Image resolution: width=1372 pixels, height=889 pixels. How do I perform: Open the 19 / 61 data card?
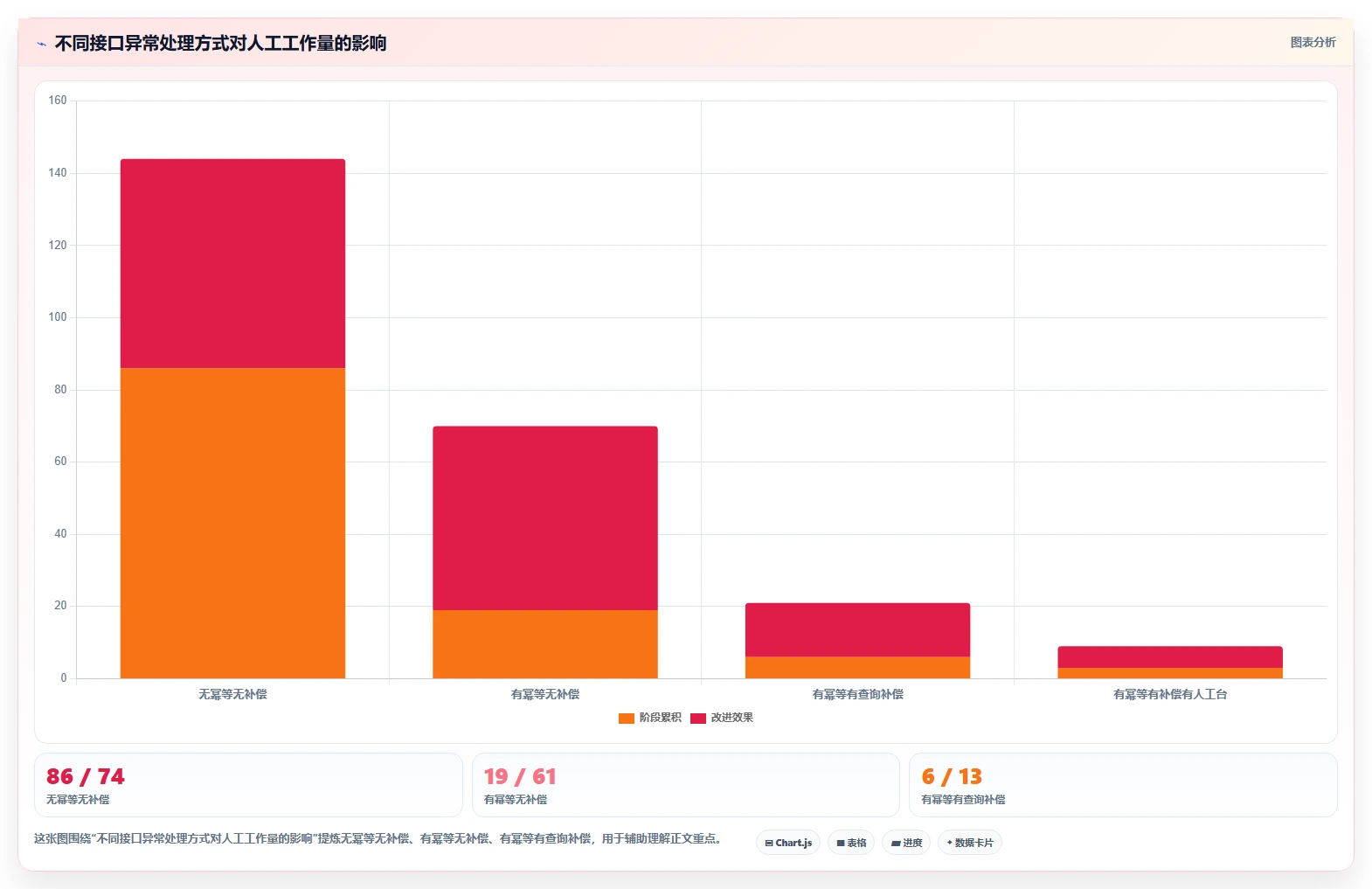point(686,785)
